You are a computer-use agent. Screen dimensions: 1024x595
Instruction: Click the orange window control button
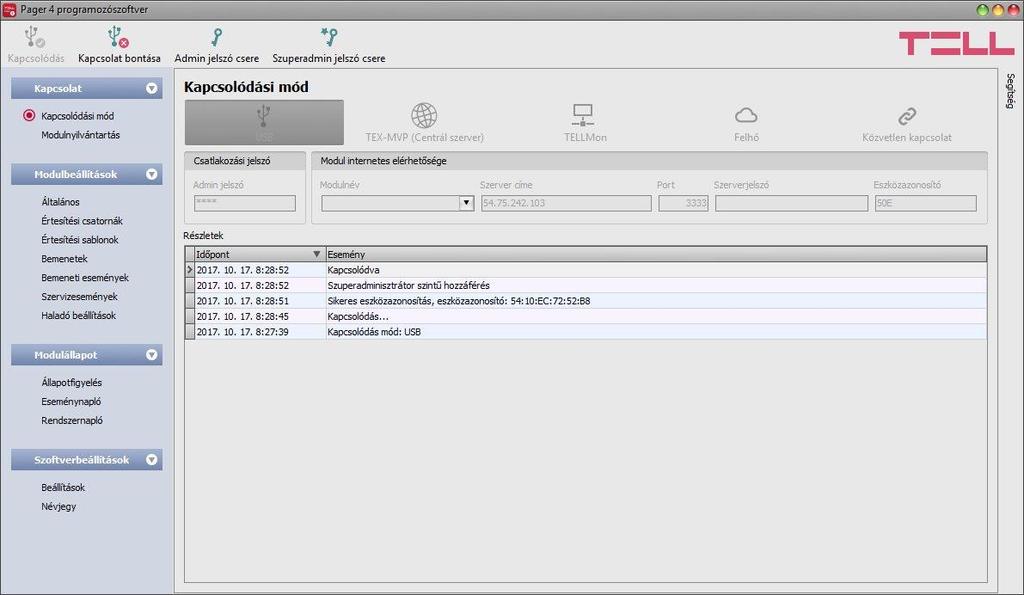click(x=998, y=9)
